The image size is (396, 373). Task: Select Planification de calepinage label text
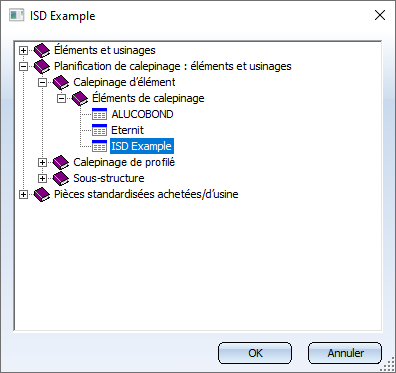coord(173,66)
